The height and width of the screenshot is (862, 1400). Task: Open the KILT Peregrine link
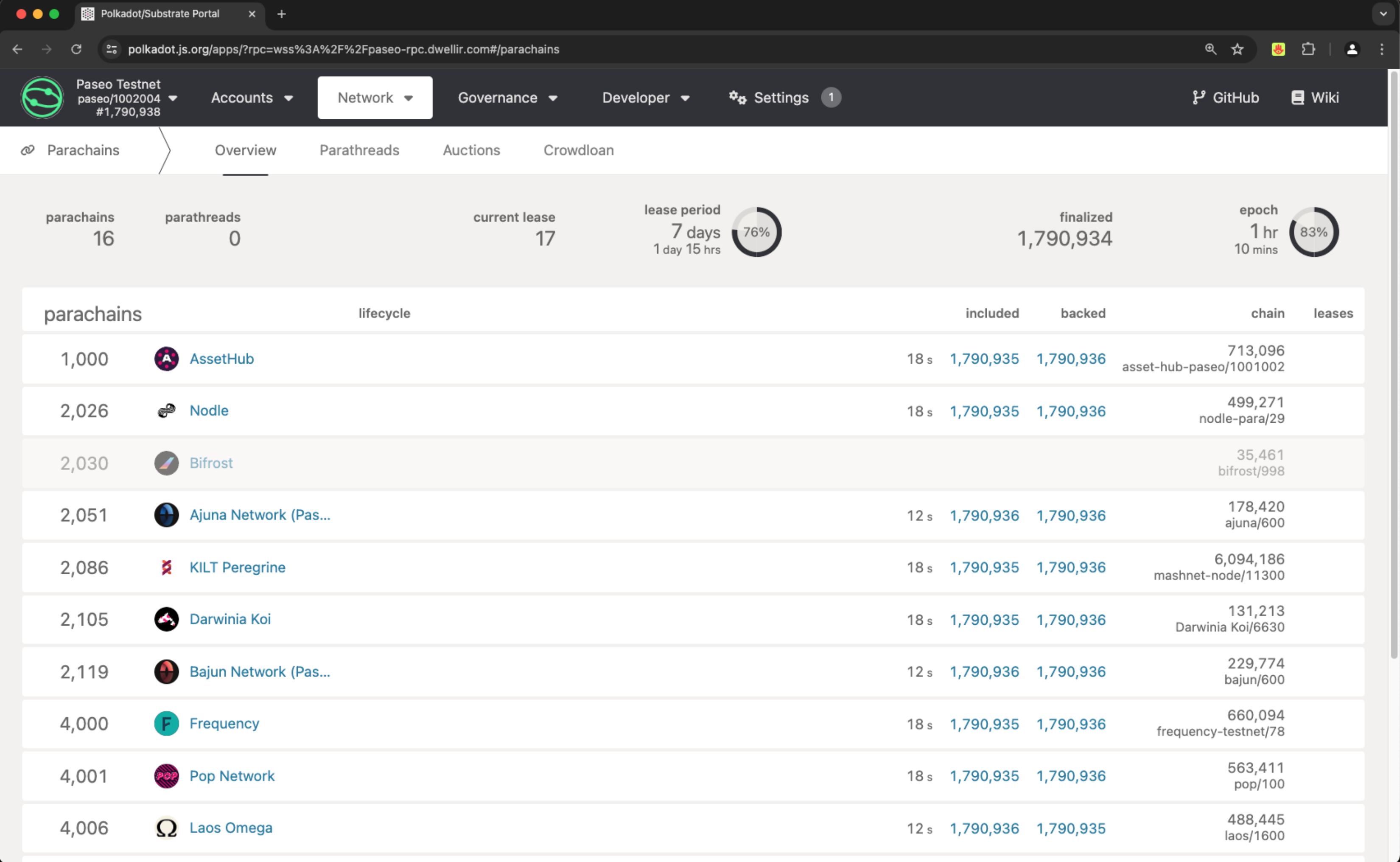(x=238, y=567)
